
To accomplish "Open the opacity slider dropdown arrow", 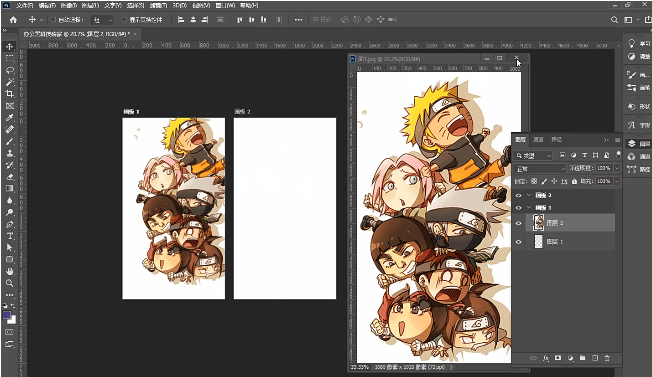I will (x=617, y=168).
